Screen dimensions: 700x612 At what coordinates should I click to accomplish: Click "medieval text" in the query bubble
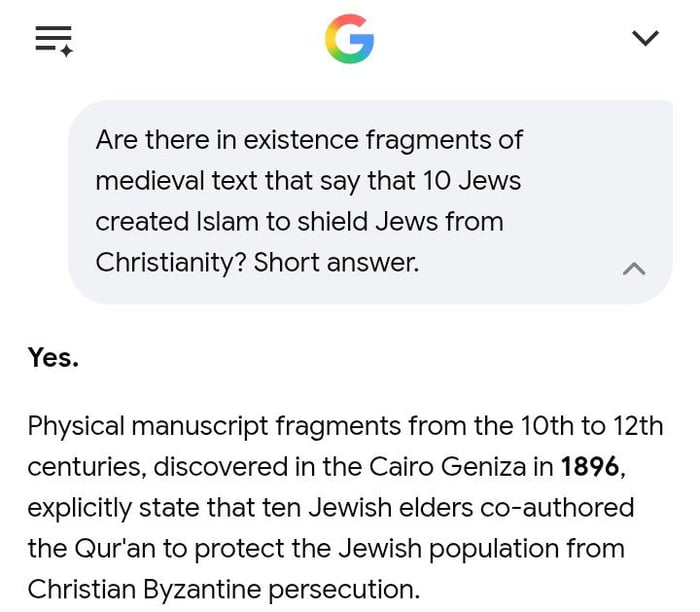177,181
